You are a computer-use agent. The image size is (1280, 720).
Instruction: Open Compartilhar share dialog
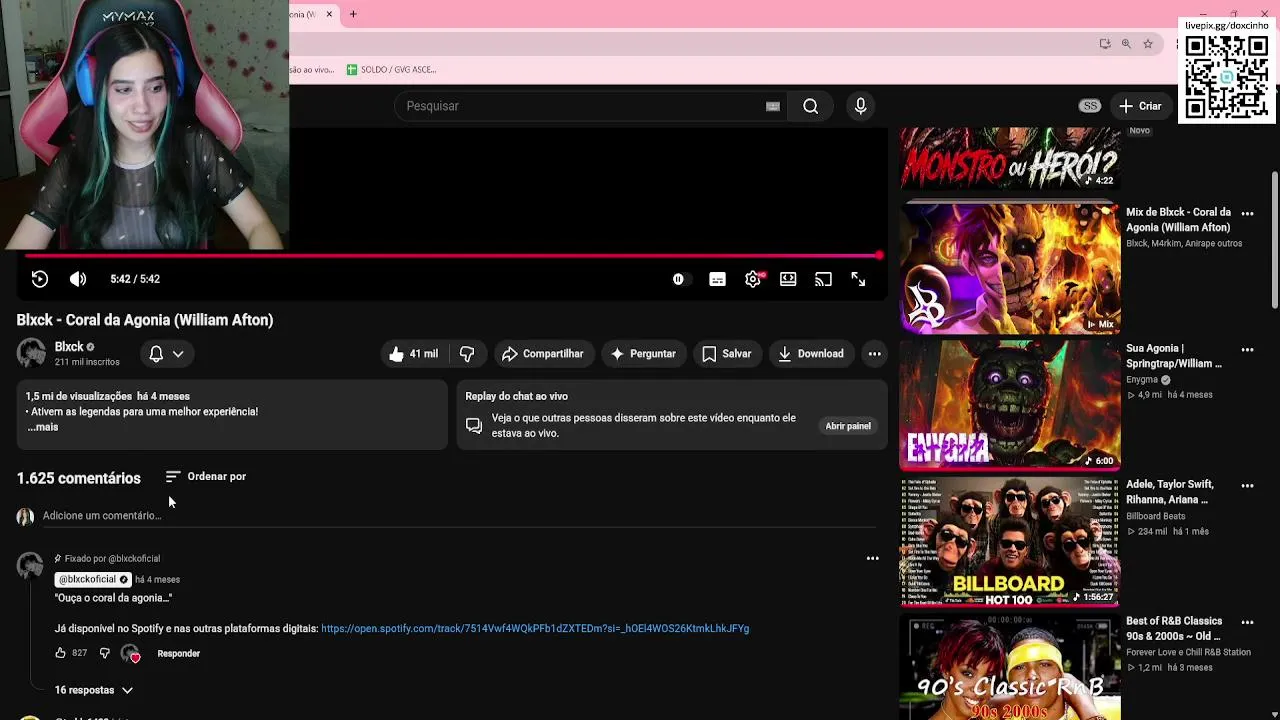click(x=543, y=354)
